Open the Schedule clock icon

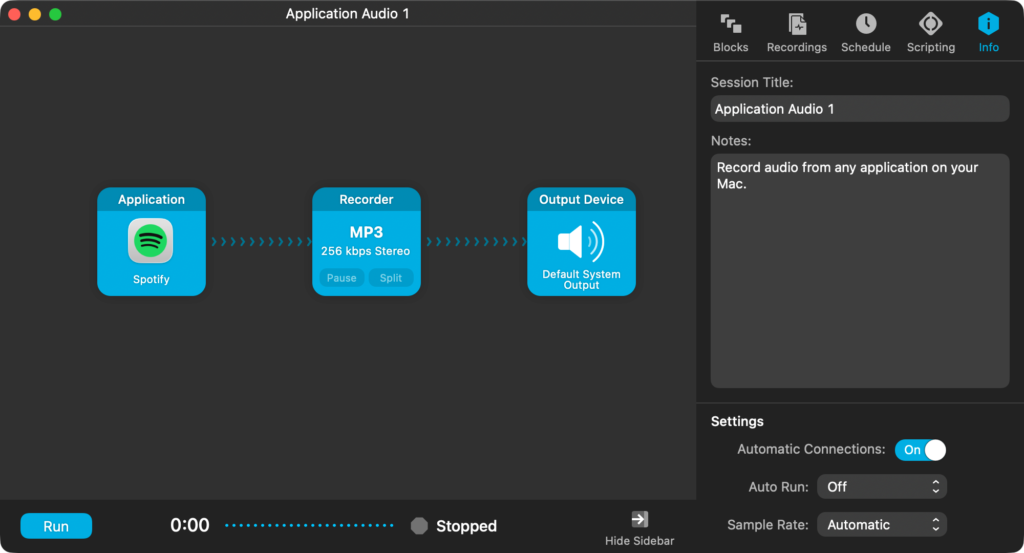pyautogui.click(x=865, y=24)
